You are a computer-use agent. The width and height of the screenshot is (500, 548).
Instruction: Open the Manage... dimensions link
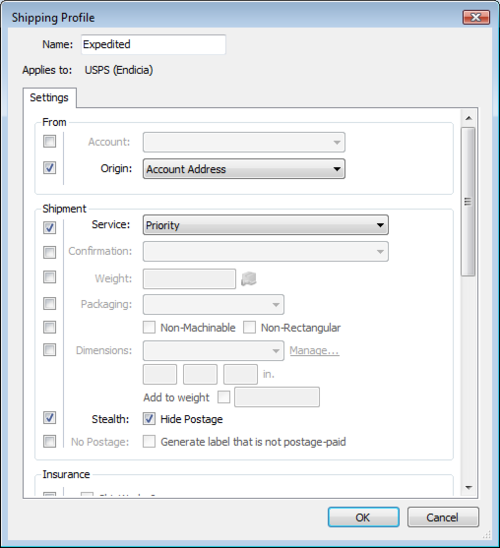pos(314,350)
